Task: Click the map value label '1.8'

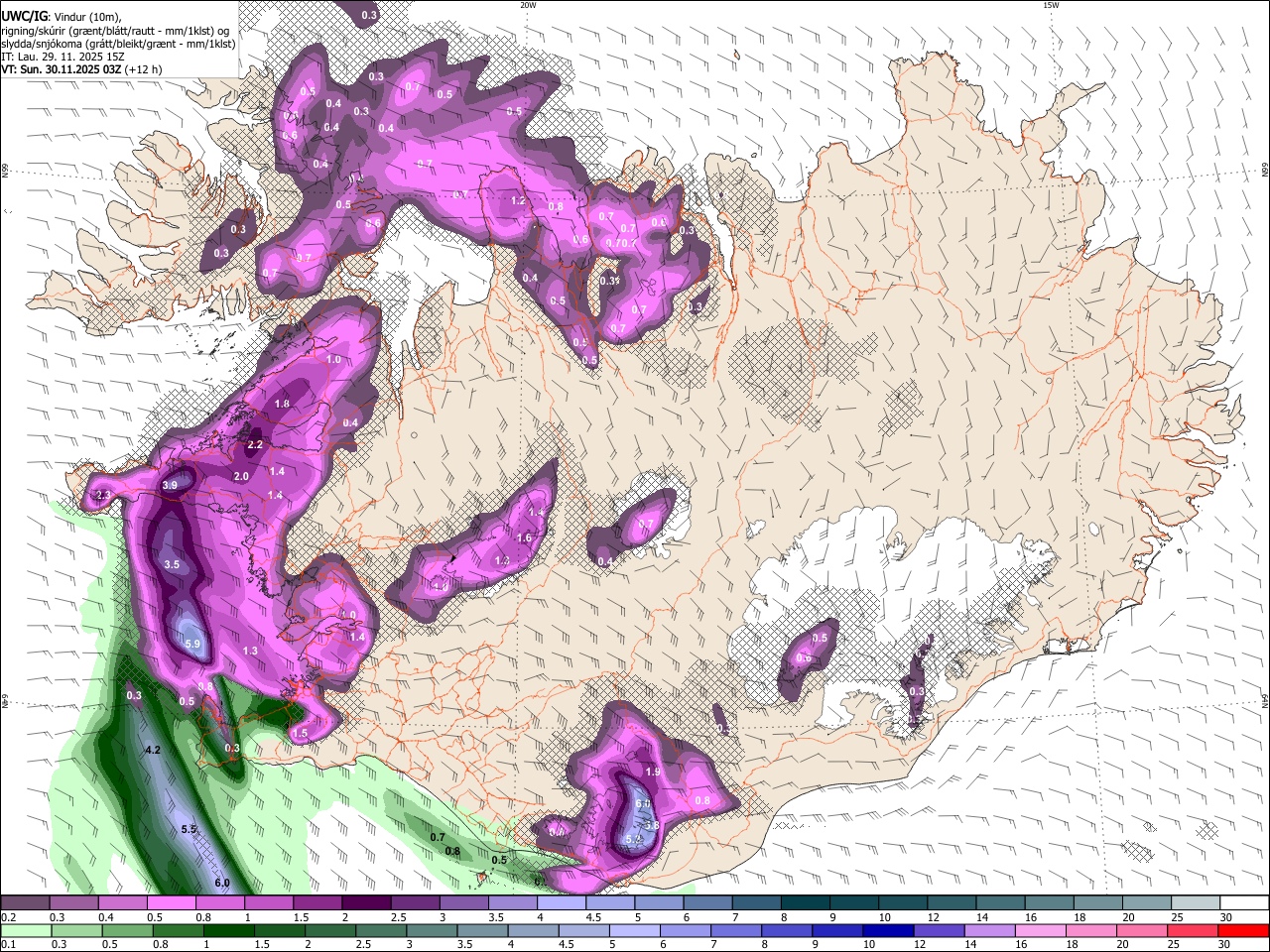Action: (x=282, y=404)
